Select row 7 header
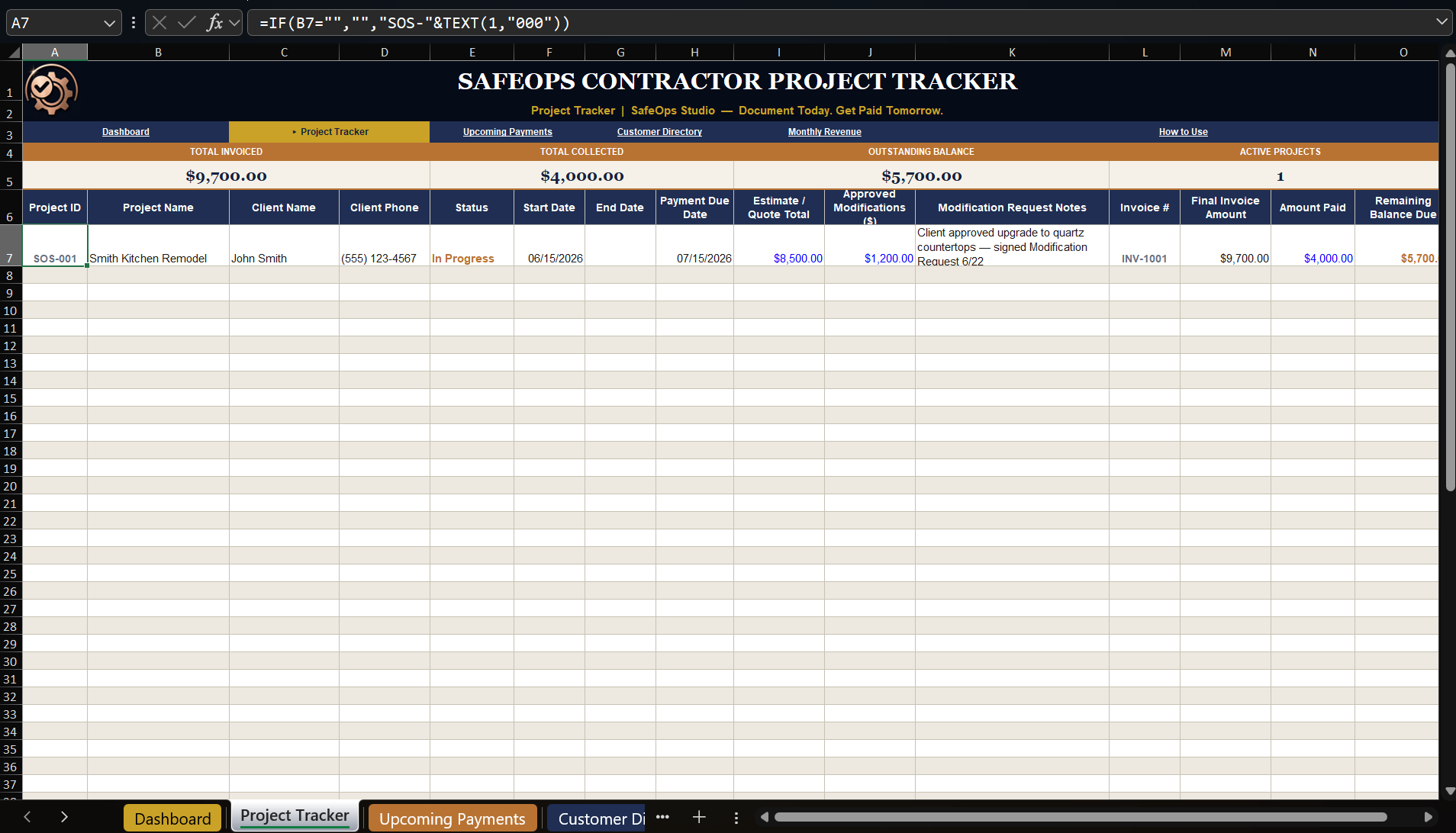This screenshot has height=833, width=1456. 11,245
